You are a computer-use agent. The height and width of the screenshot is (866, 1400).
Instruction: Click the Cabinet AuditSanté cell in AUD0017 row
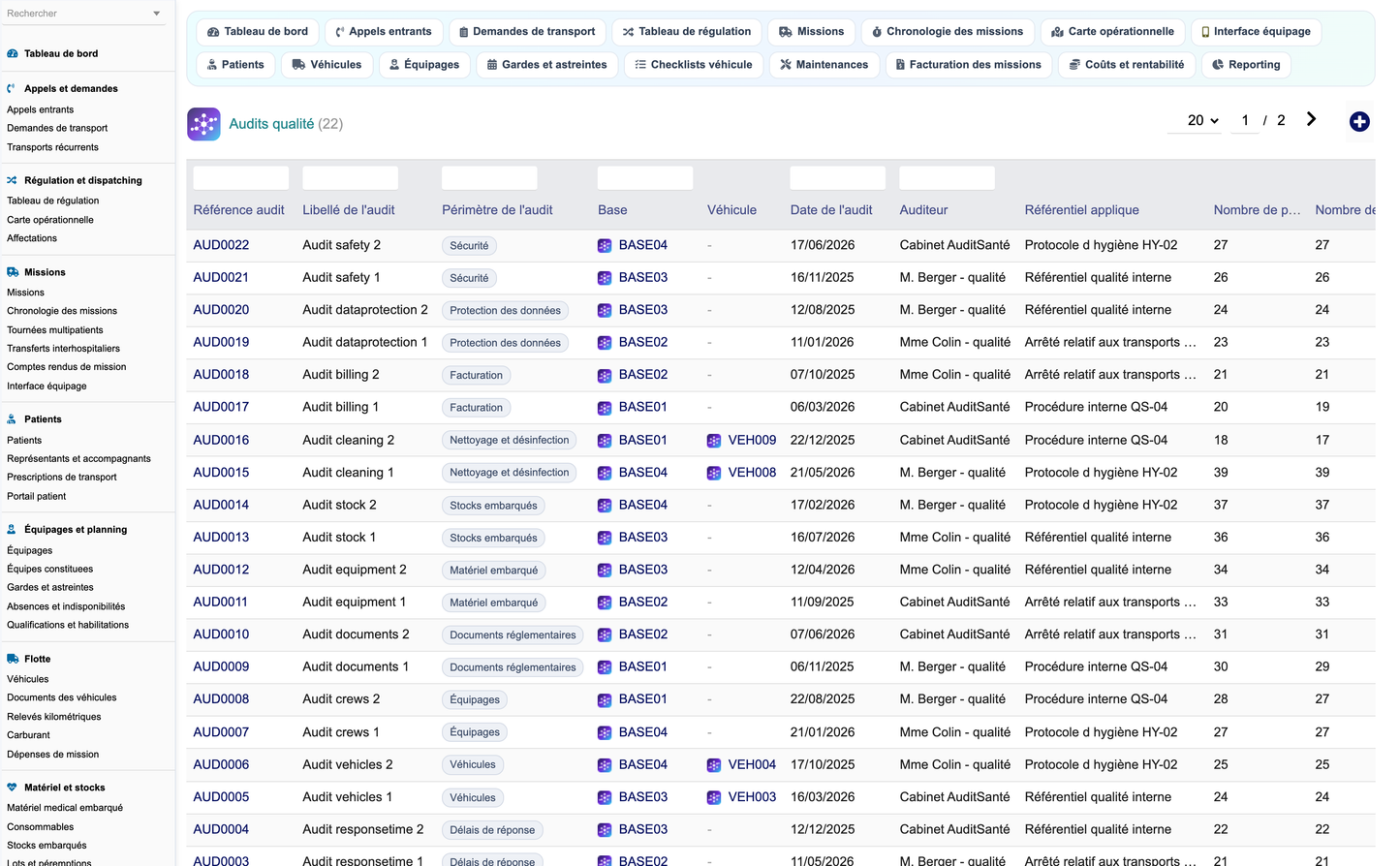[954, 407]
